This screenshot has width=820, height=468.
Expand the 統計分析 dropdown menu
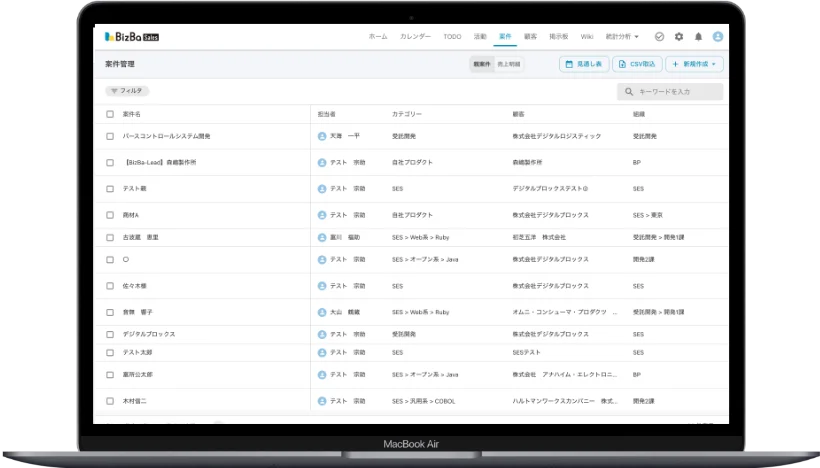pos(622,37)
